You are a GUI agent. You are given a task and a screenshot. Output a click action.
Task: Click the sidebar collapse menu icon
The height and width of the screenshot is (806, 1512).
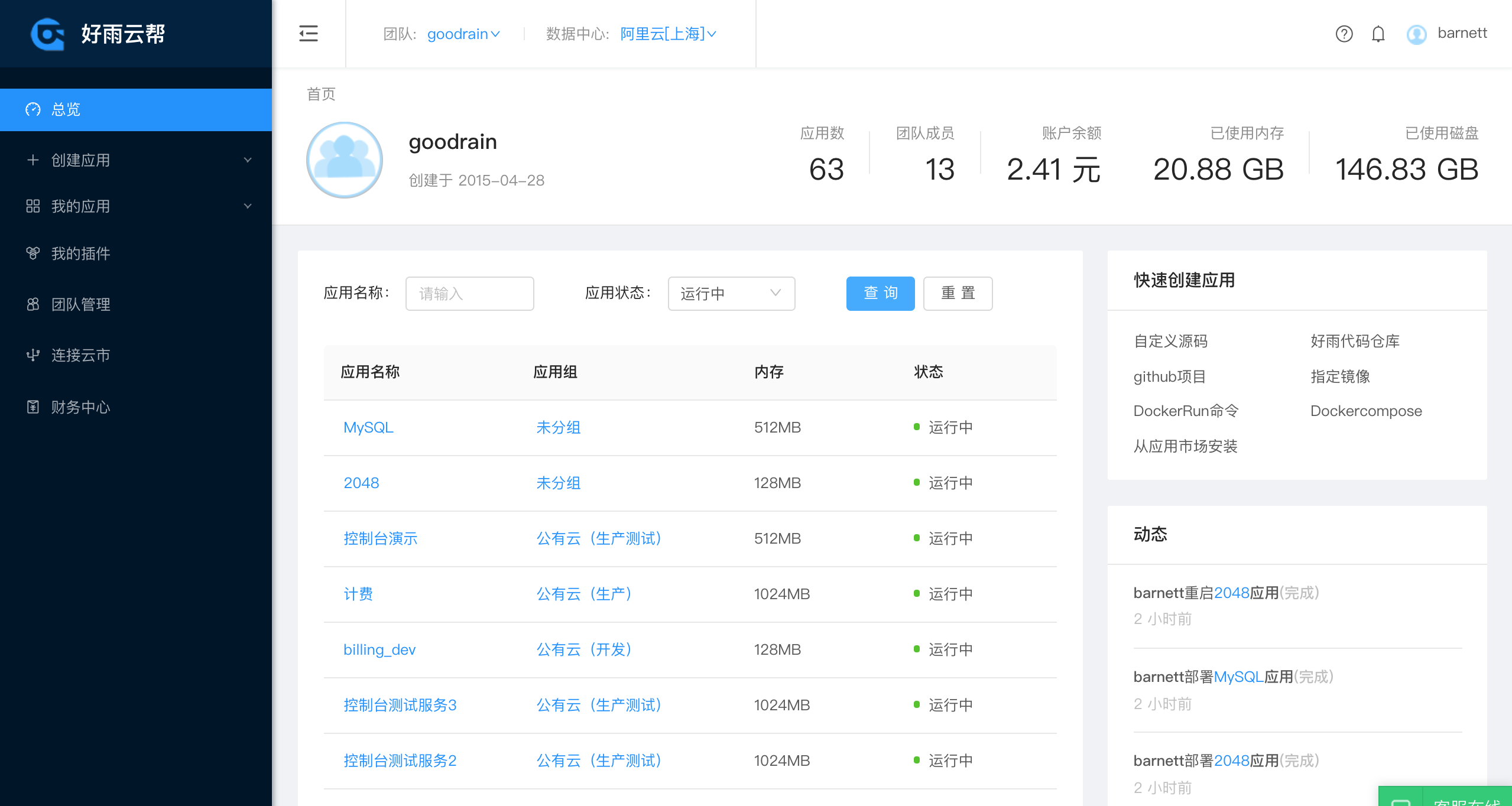(x=308, y=34)
